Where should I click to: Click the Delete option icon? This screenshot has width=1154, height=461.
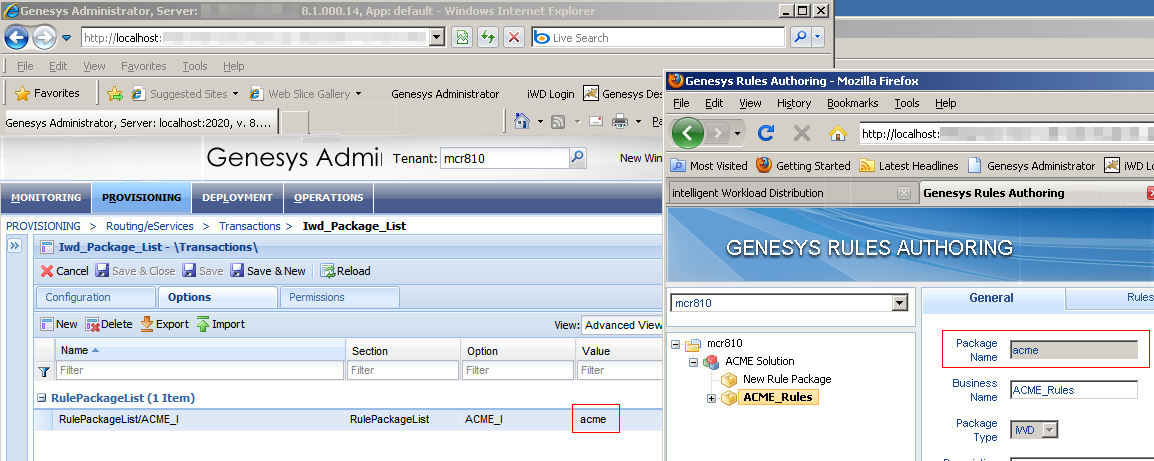[93, 324]
